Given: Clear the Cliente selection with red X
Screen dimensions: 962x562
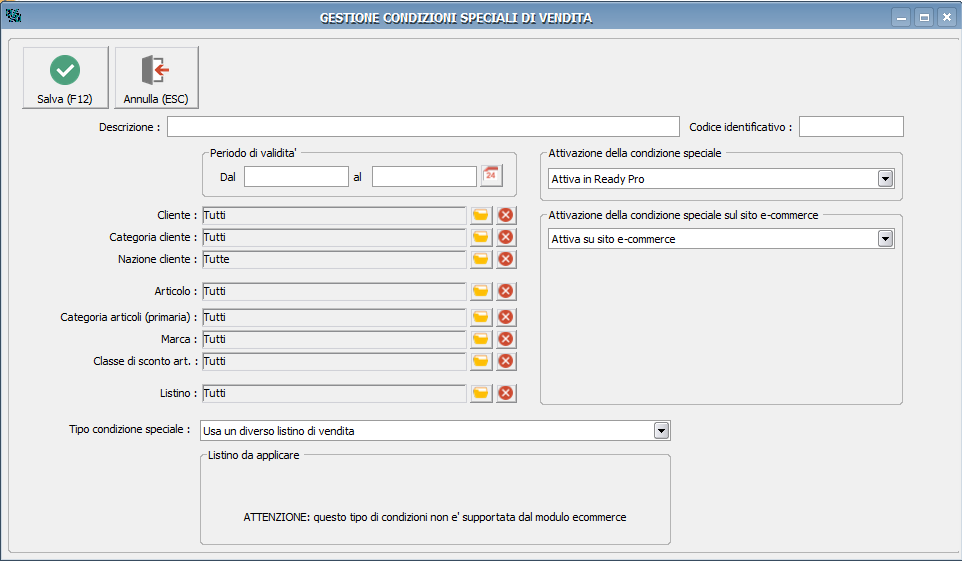Looking at the screenshot, I should [x=506, y=215].
